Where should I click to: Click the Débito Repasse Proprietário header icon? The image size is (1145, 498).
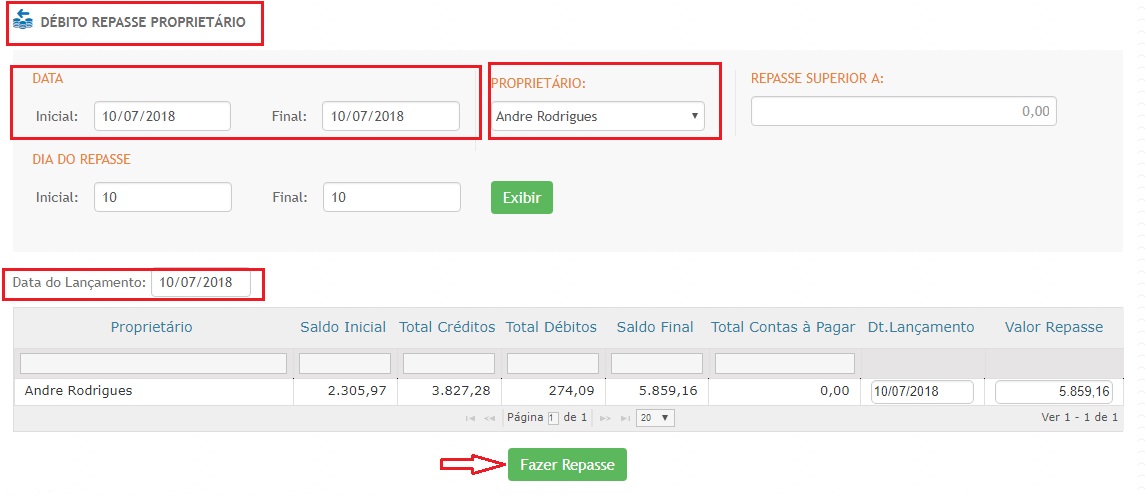click(22, 20)
